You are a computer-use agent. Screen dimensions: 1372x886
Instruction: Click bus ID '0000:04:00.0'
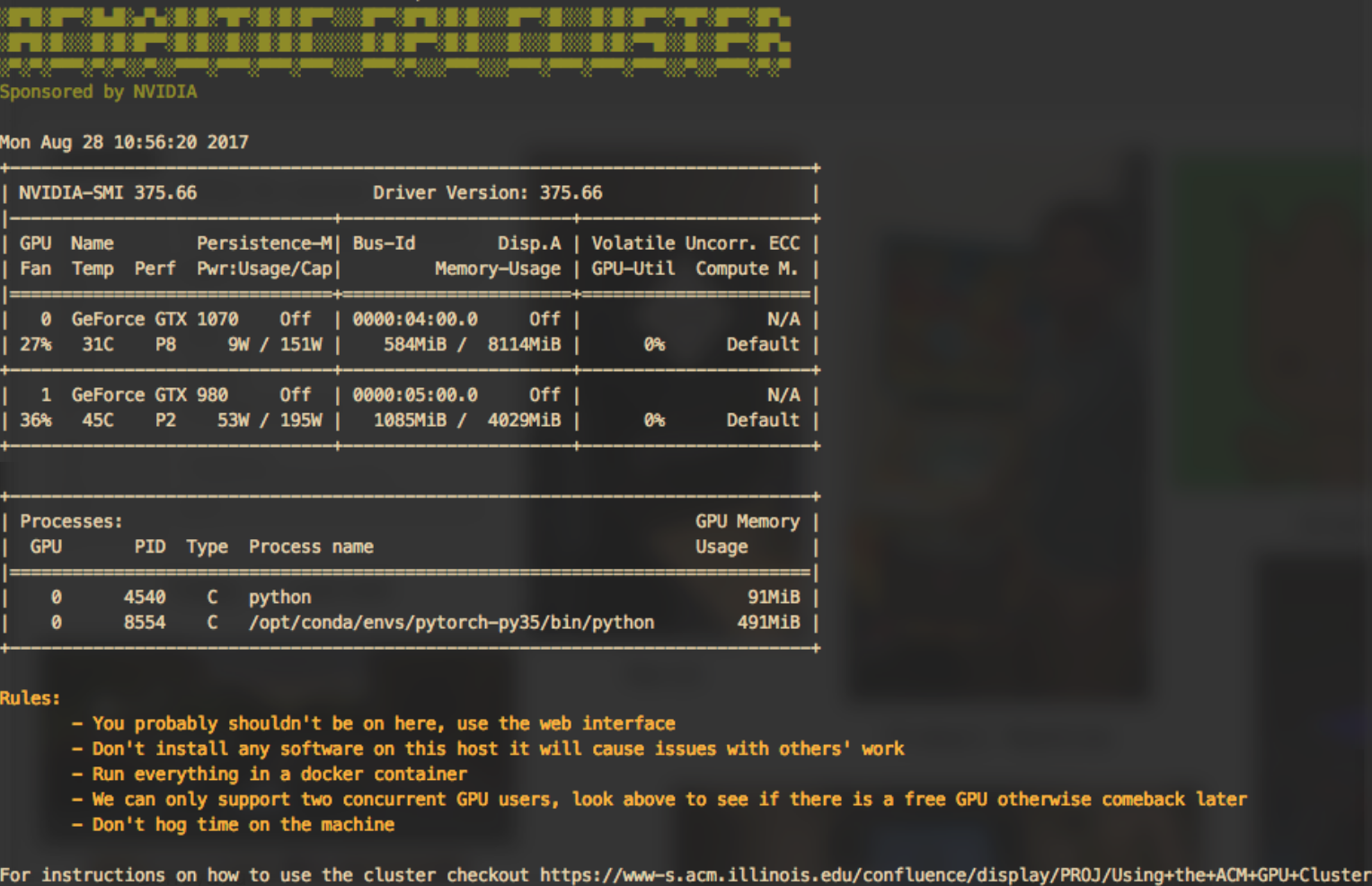point(415,319)
